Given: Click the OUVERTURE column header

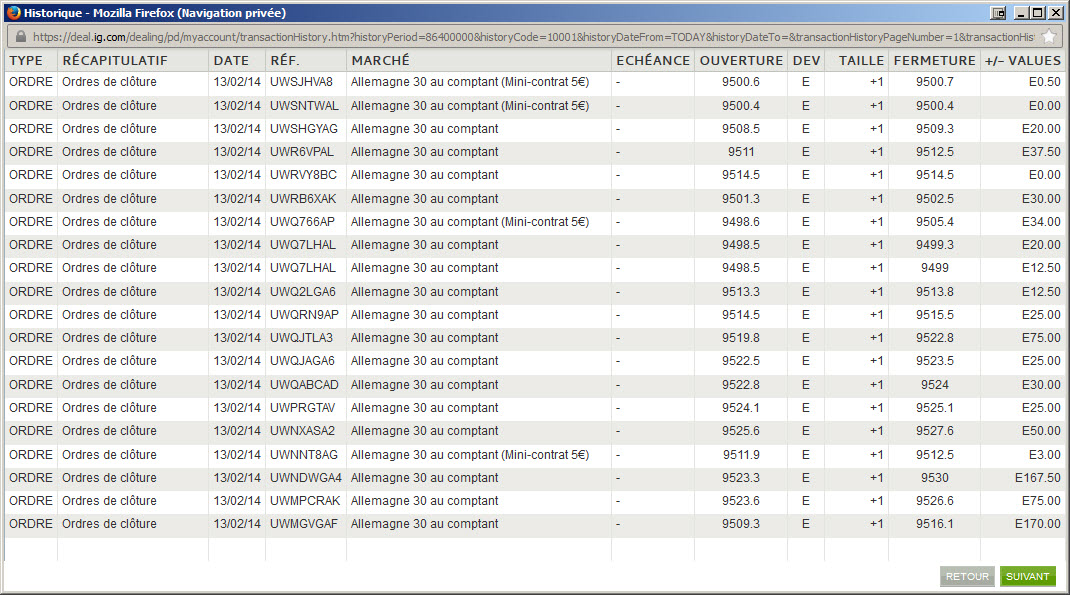Looking at the screenshot, I should pos(741,61).
